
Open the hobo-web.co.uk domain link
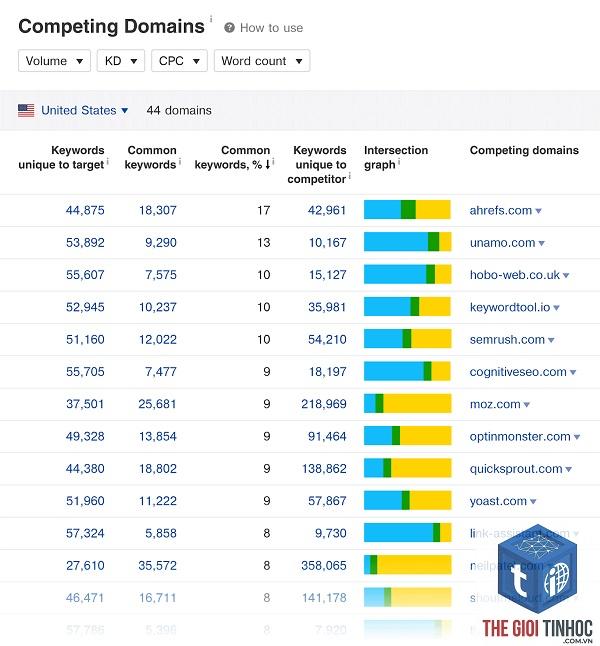[515, 275]
